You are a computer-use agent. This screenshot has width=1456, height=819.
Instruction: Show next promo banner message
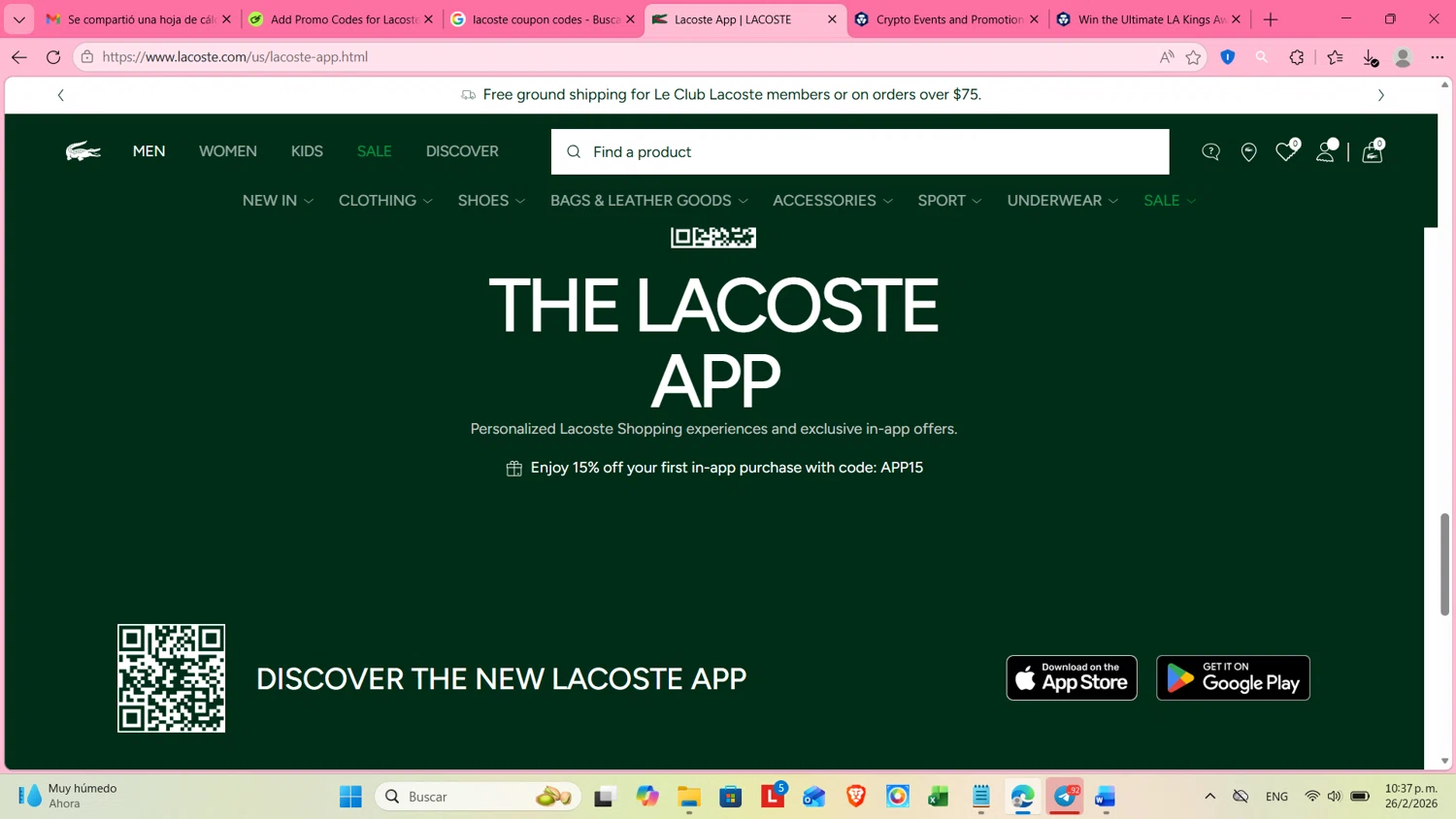[x=1381, y=95]
